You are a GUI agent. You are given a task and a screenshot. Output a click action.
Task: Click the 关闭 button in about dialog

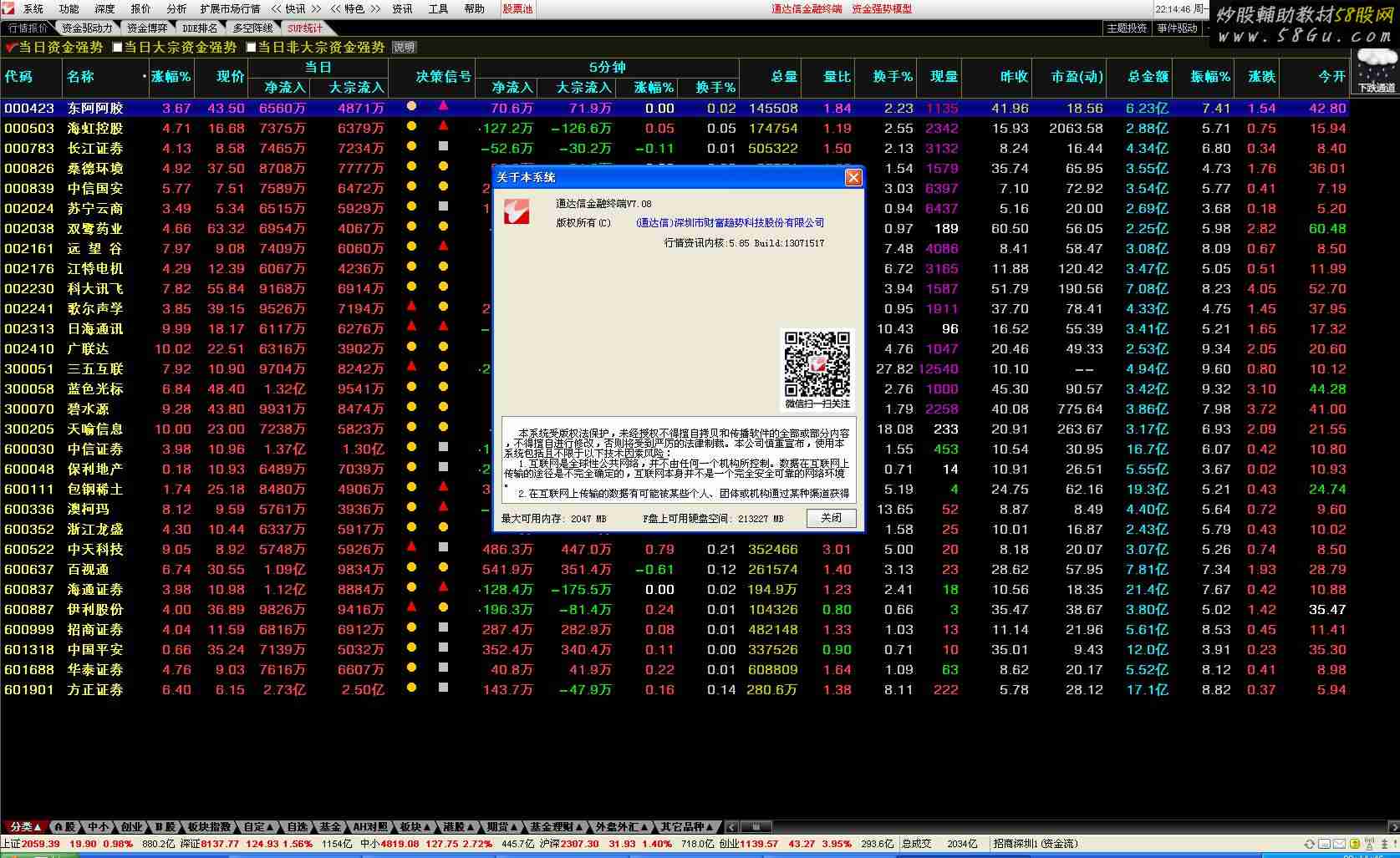click(832, 518)
